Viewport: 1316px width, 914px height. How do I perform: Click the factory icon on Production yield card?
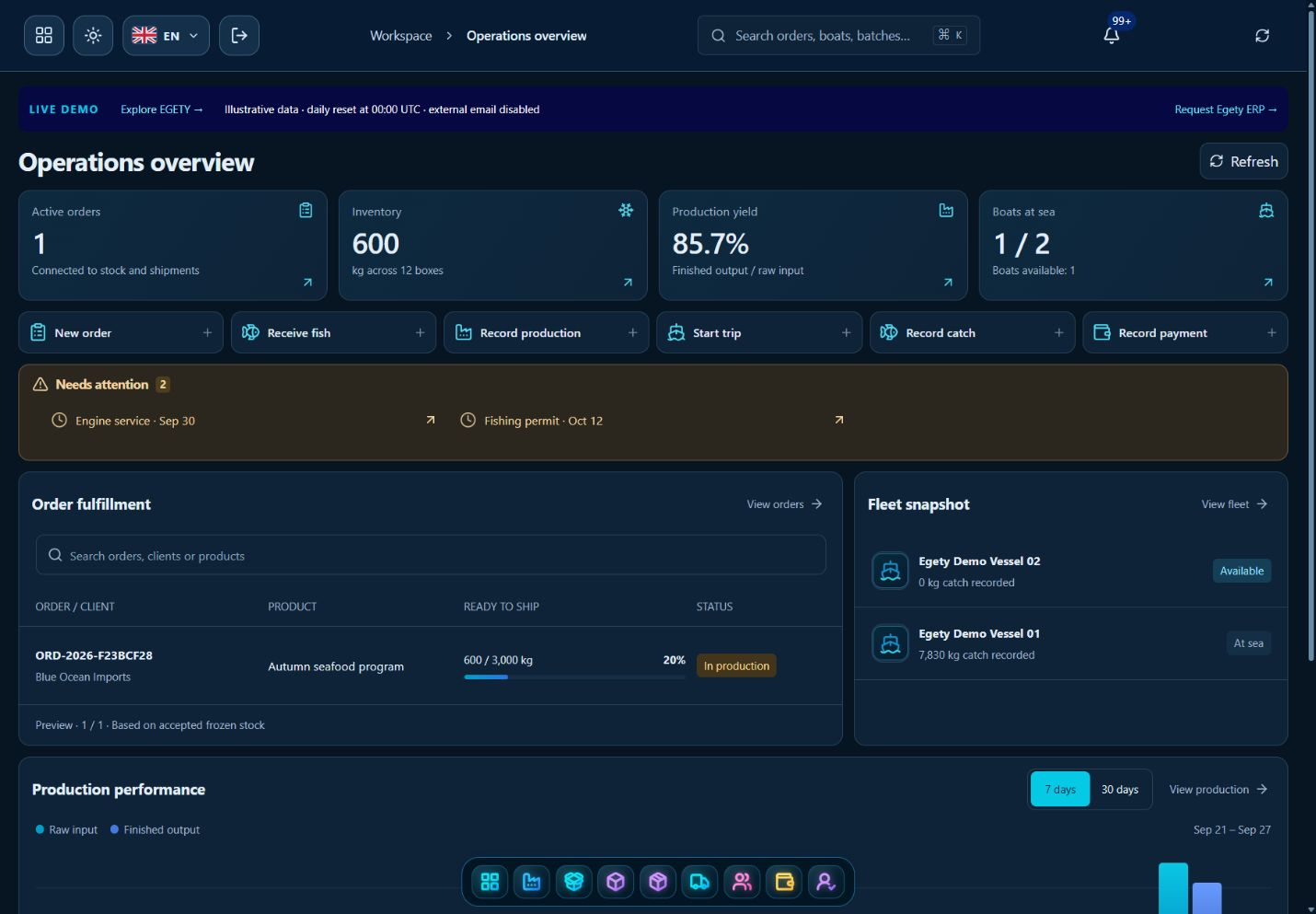pyautogui.click(x=946, y=211)
